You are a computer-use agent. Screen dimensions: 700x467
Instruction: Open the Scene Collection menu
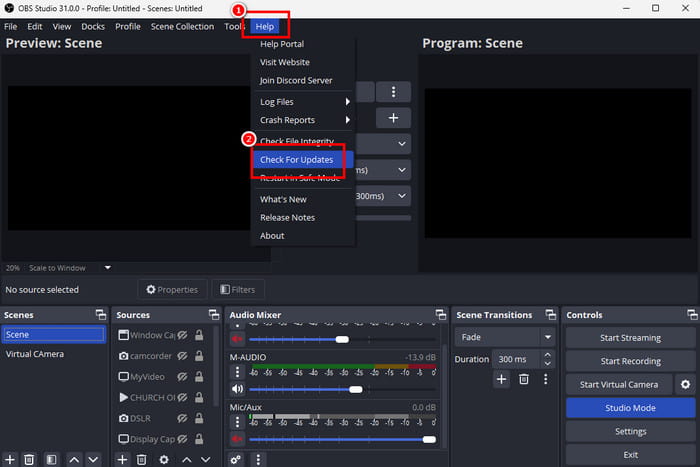(182, 26)
